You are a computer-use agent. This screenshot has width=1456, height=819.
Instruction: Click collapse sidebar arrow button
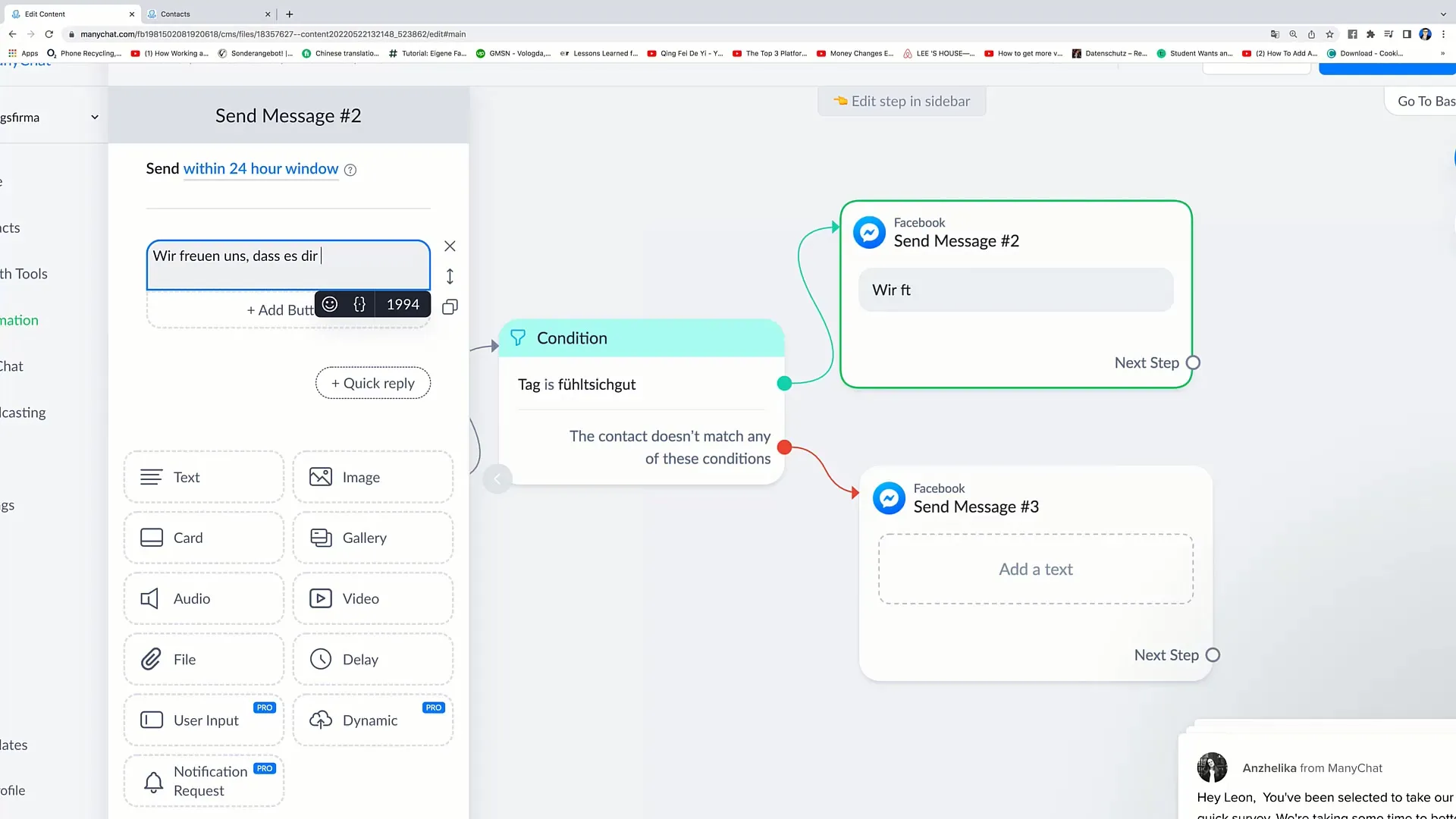498,480
